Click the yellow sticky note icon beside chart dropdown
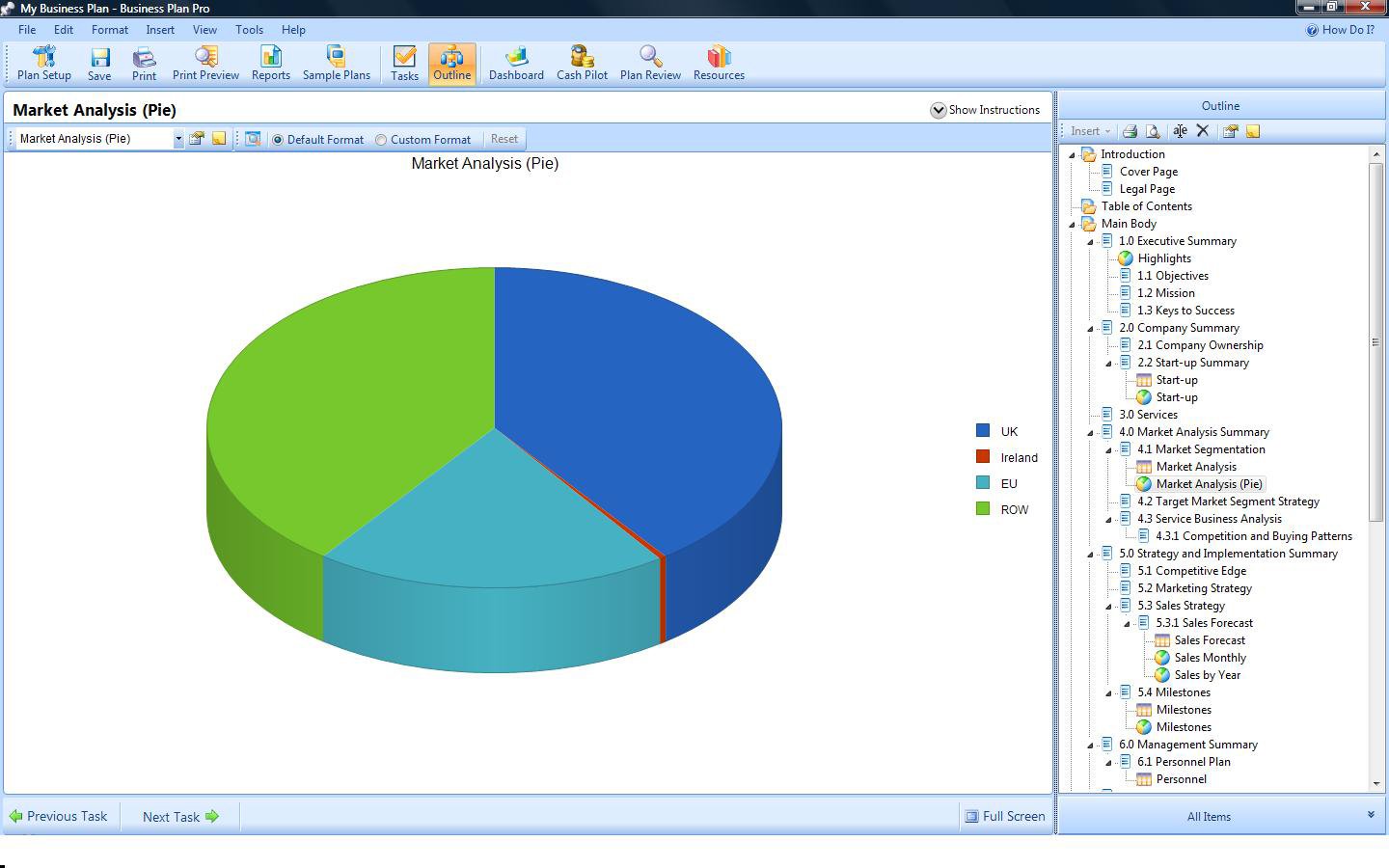This screenshot has height=868, width=1389. pyautogui.click(x=219, y=139)
